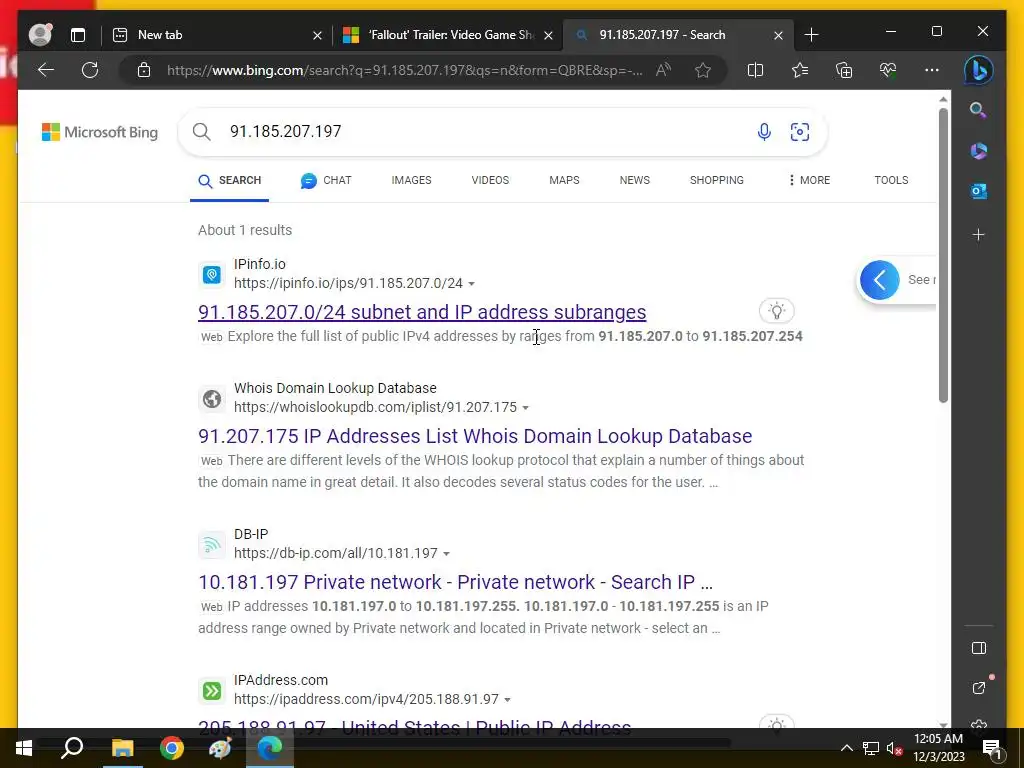The image size is (1024, 768).
Task: Click the Microsoft Bing logo
Action: tap(100, 132)
